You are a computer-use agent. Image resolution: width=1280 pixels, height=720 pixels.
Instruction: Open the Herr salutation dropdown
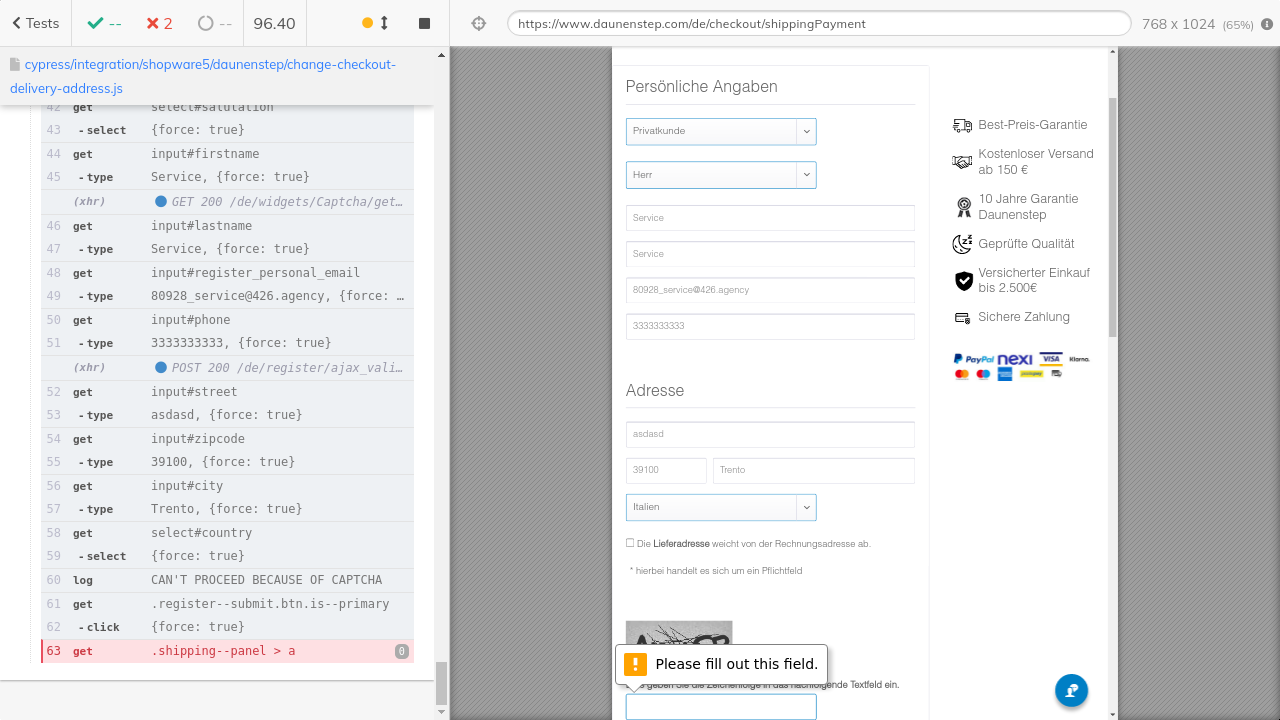coord(720,175)
